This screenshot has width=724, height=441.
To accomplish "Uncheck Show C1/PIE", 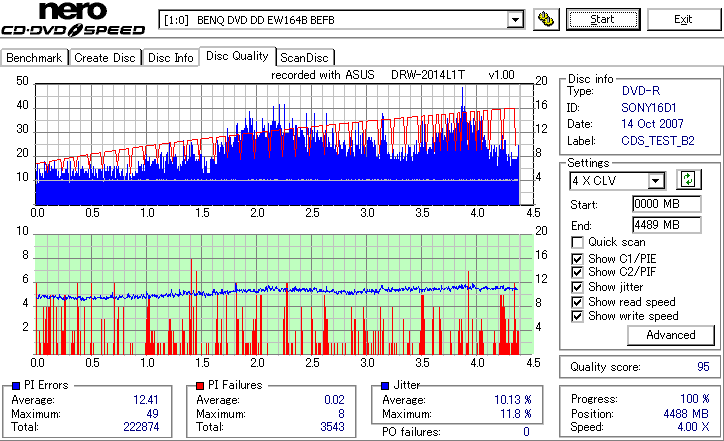I will [577, 259].
